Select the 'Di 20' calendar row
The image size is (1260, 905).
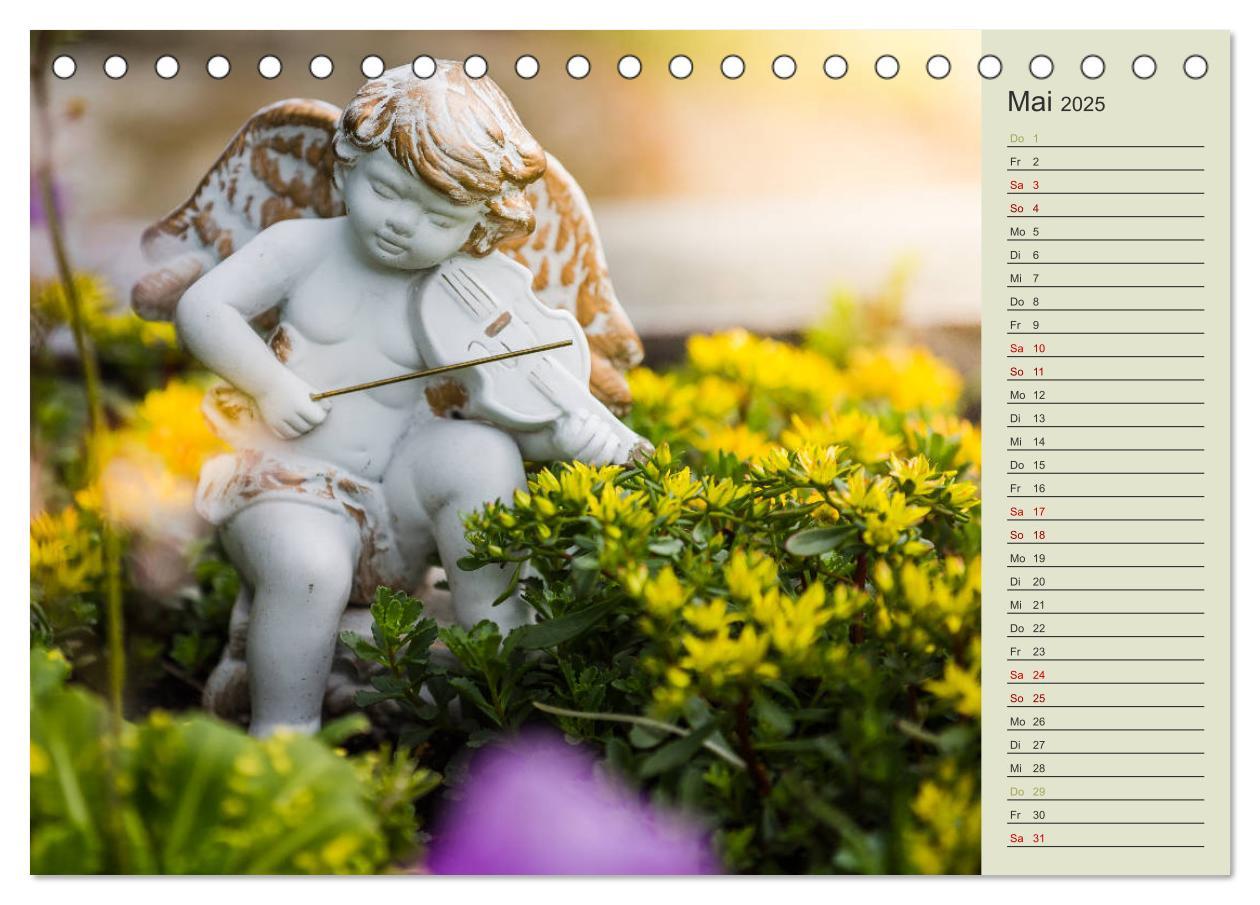point(1105,581)
